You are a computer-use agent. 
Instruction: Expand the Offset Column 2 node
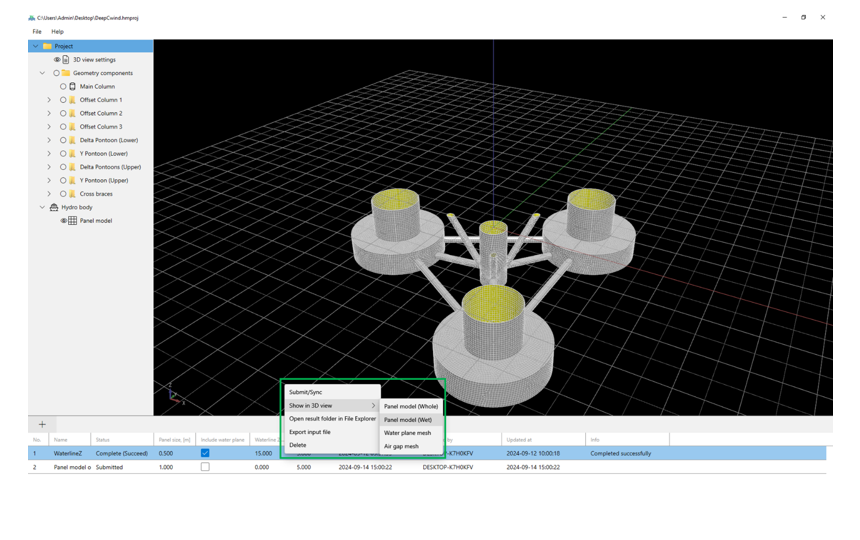click(49, 113)
